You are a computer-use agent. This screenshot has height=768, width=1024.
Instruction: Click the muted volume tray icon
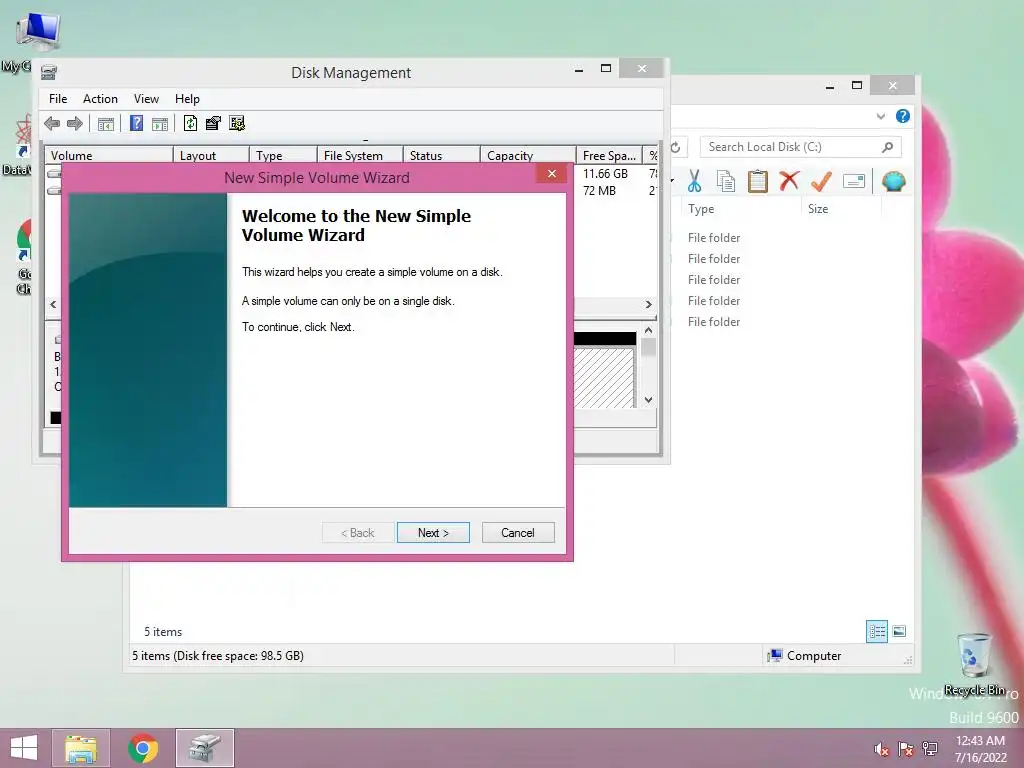tap(882, 749)
